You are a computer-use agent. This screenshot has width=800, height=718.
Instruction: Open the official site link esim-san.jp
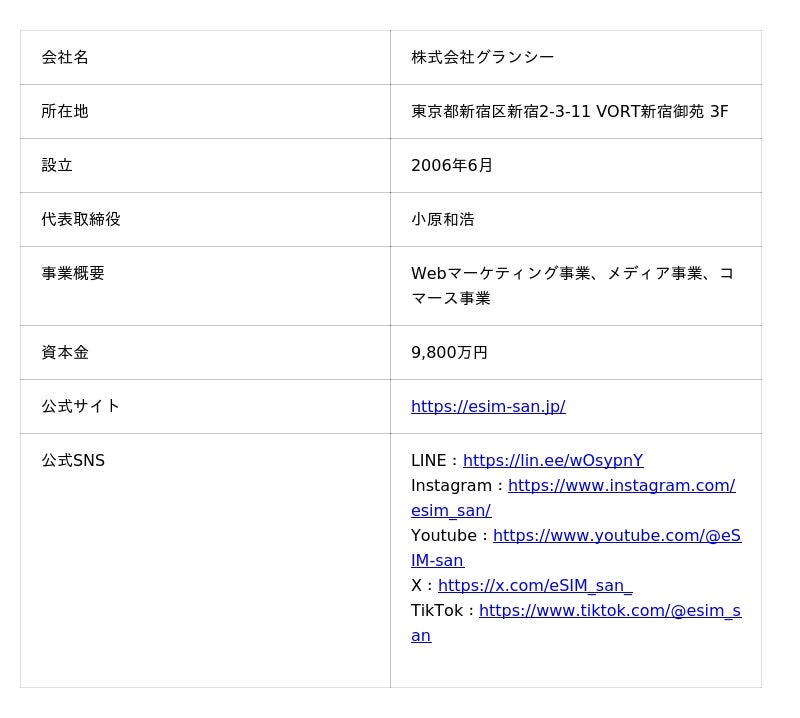coord(488,406)
